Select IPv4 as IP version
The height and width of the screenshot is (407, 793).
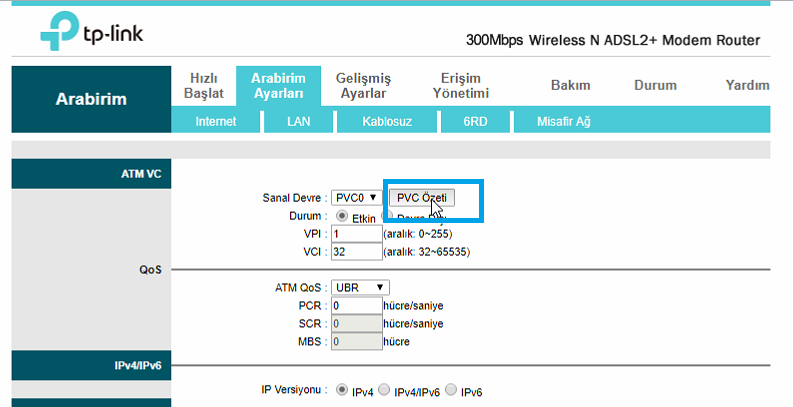point(342,390)
